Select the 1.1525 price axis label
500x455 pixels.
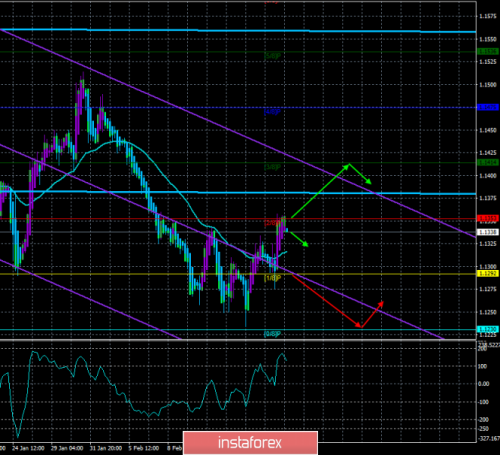(488, 62)
